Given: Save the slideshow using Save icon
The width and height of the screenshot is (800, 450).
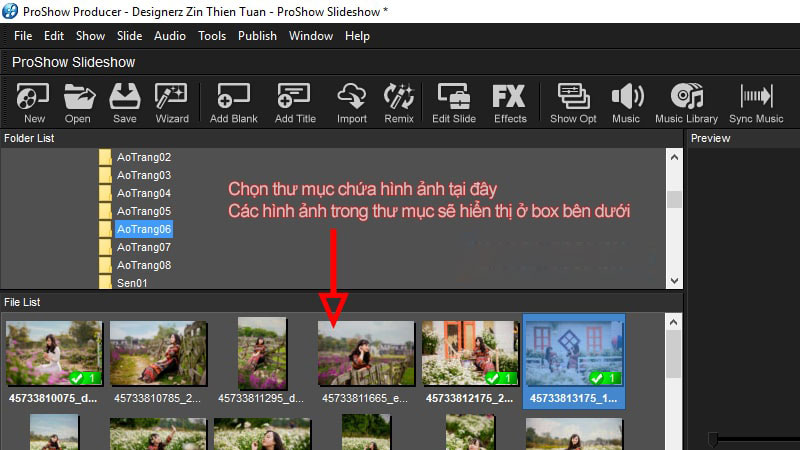Looking at the screenshot, I should 124,103.
